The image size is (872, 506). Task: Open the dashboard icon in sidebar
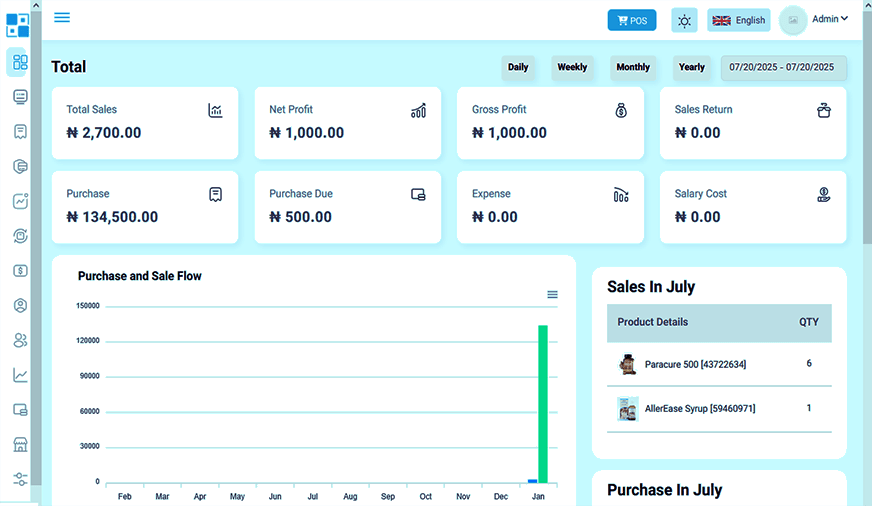(20, 62)
